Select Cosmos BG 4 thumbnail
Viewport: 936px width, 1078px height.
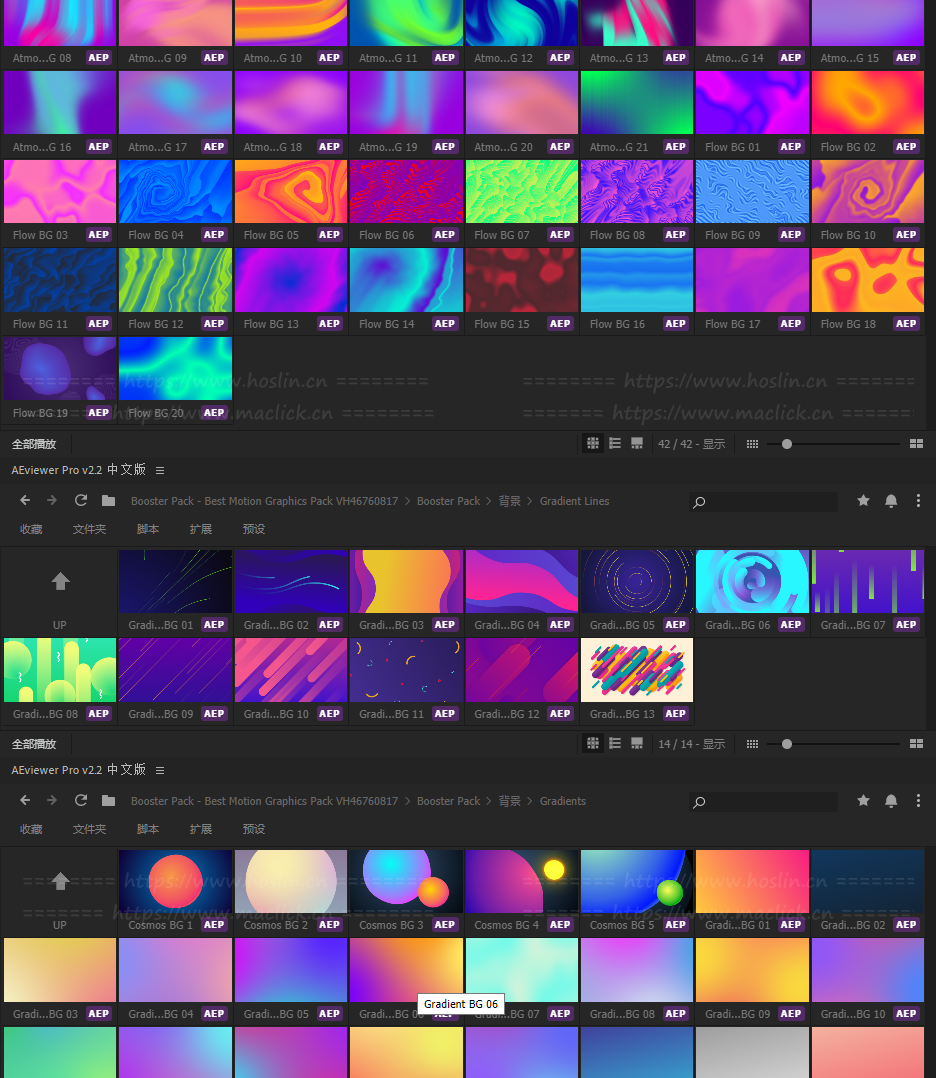pyautogui.click(x=522, y=881)
